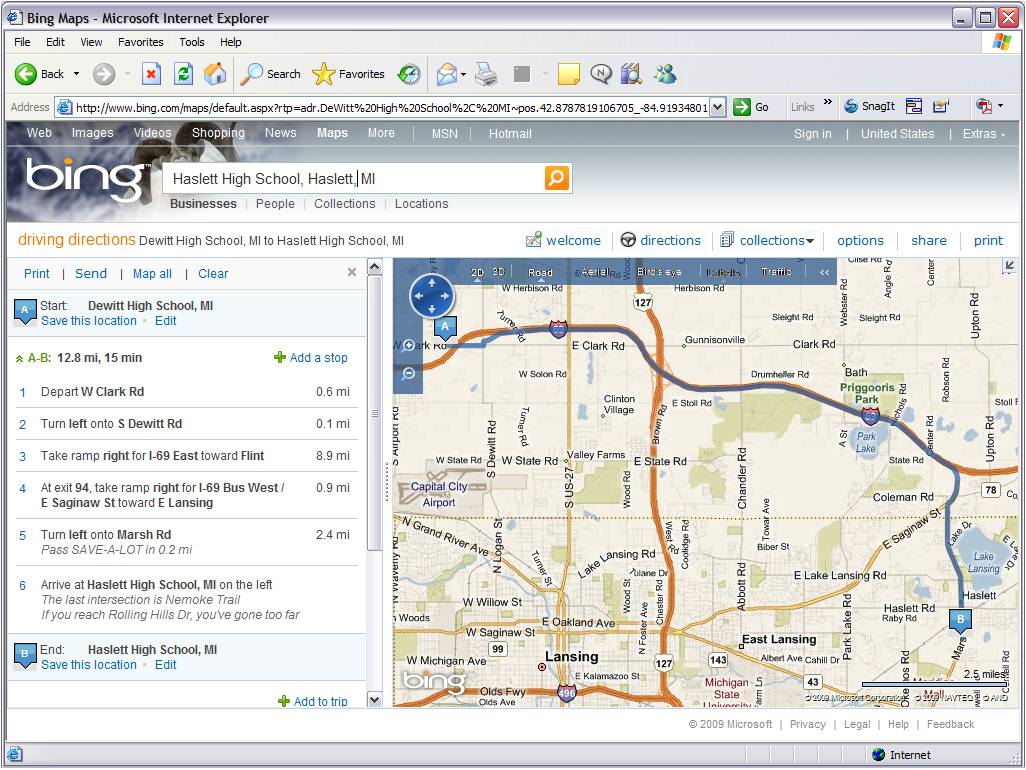The height and width of the screenshot is (770, 1026).
Task: Click the SnagIt toolbar button
Action: [869, 106]
